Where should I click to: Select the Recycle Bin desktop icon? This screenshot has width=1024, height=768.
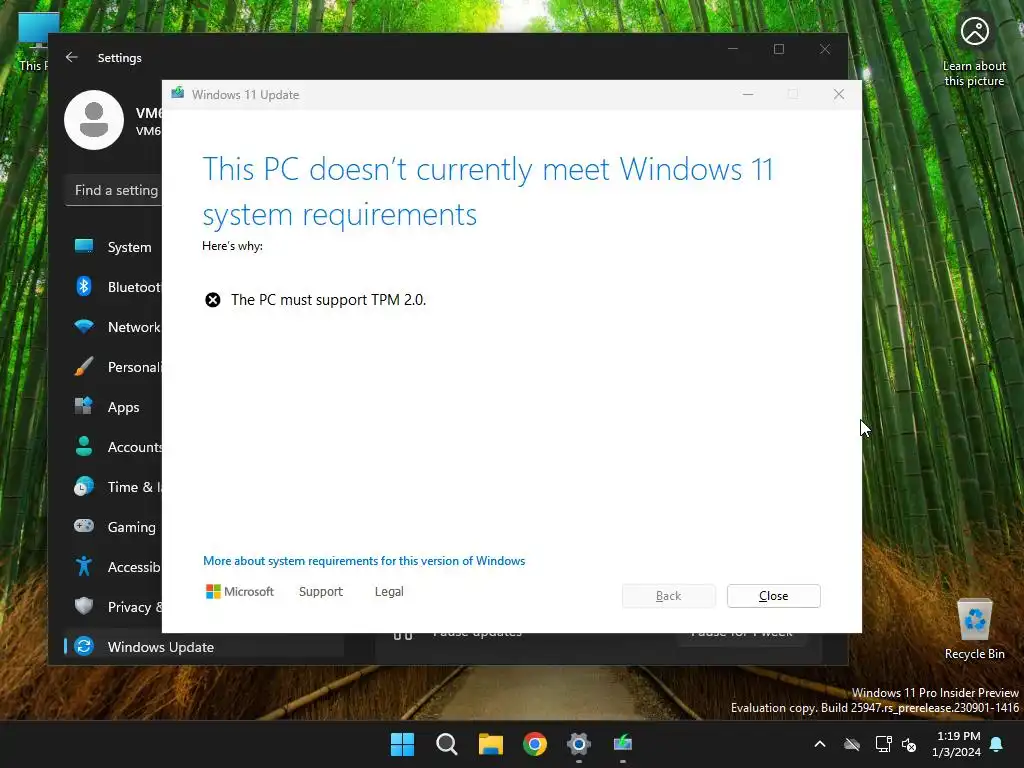pyautogui.click(x=974, y=630)
